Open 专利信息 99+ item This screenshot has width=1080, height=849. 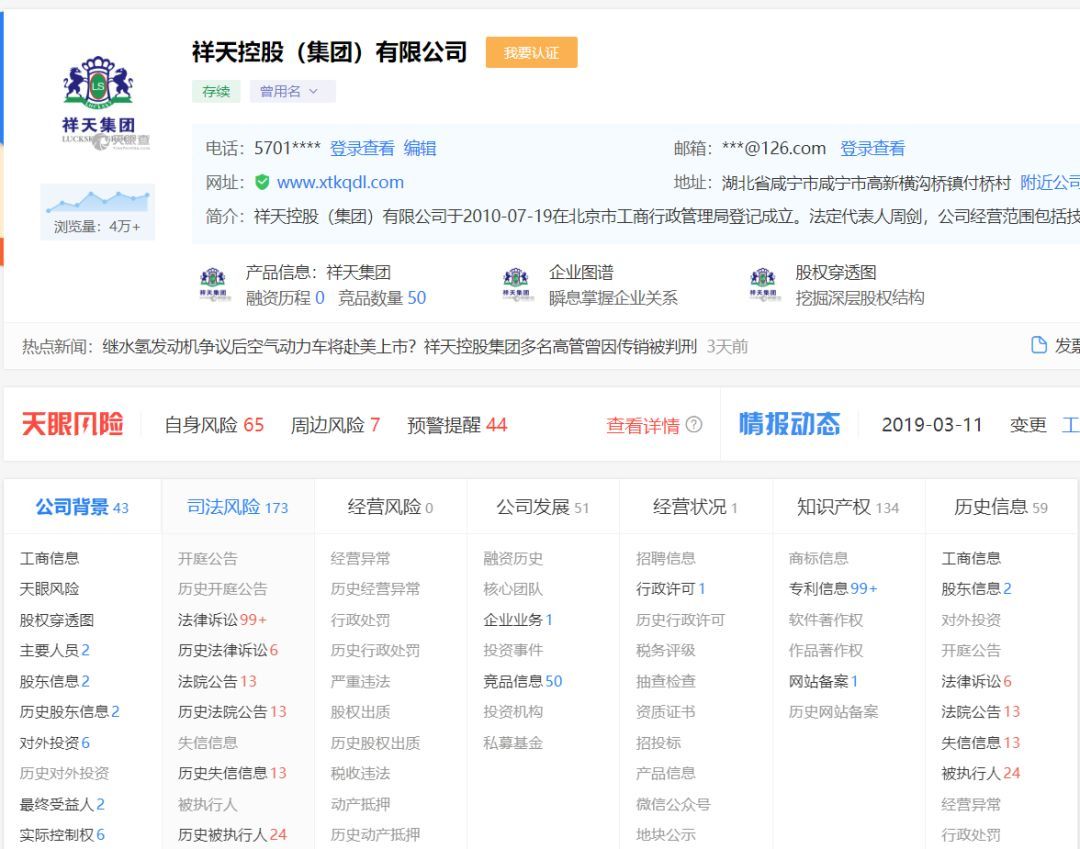click(x=833, y=589)
